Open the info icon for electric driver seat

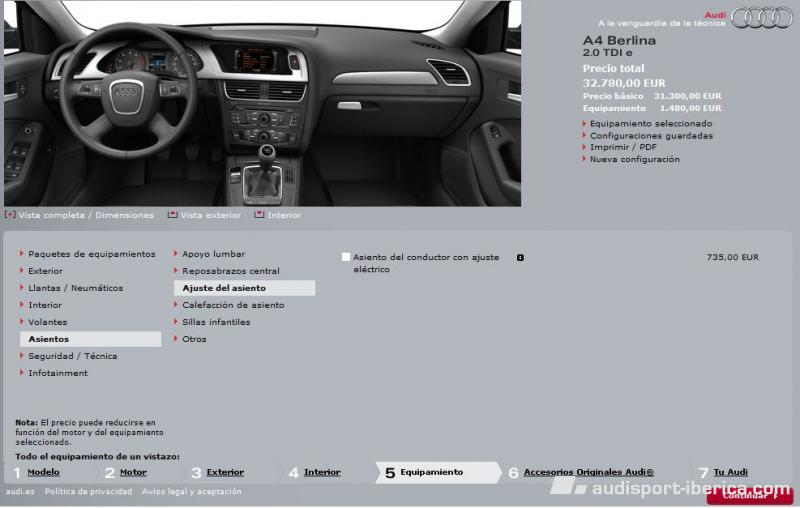(520, 258)
